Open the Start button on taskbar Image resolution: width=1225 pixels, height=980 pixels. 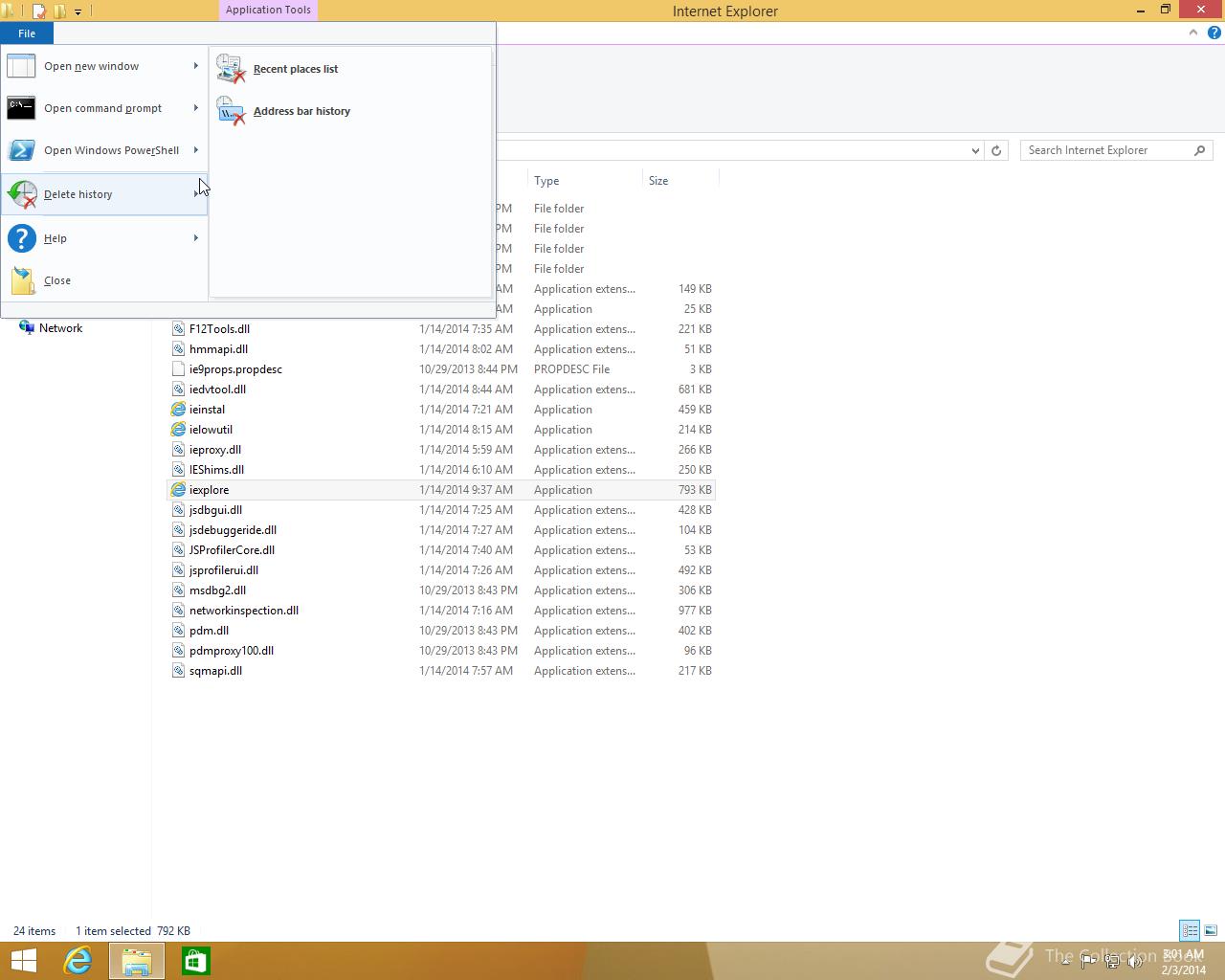pos(24,961)
